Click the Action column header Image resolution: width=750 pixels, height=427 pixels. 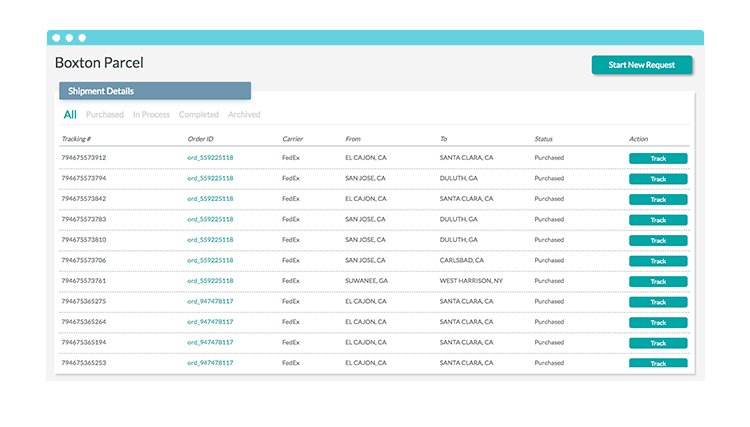pos(638,139)
